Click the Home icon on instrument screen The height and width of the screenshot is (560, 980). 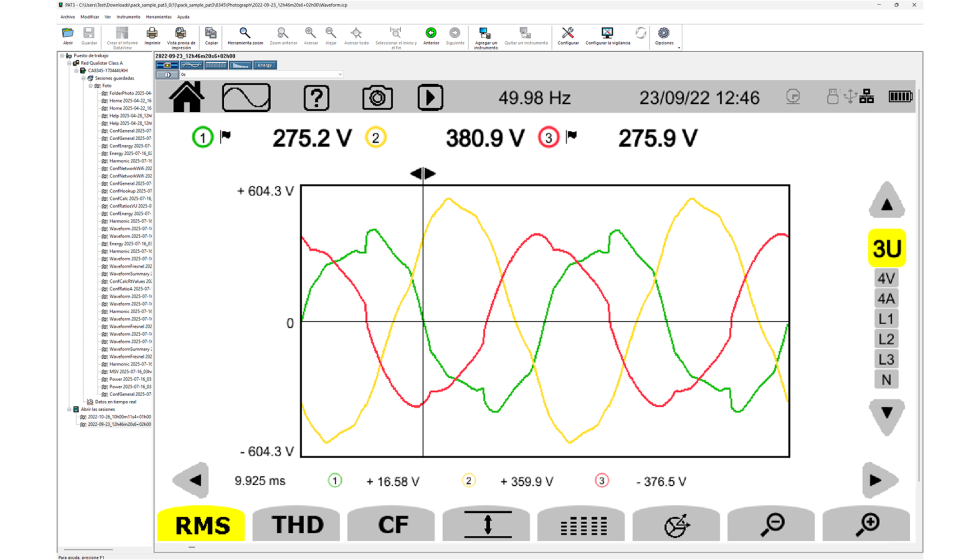[x=187, y=97]
